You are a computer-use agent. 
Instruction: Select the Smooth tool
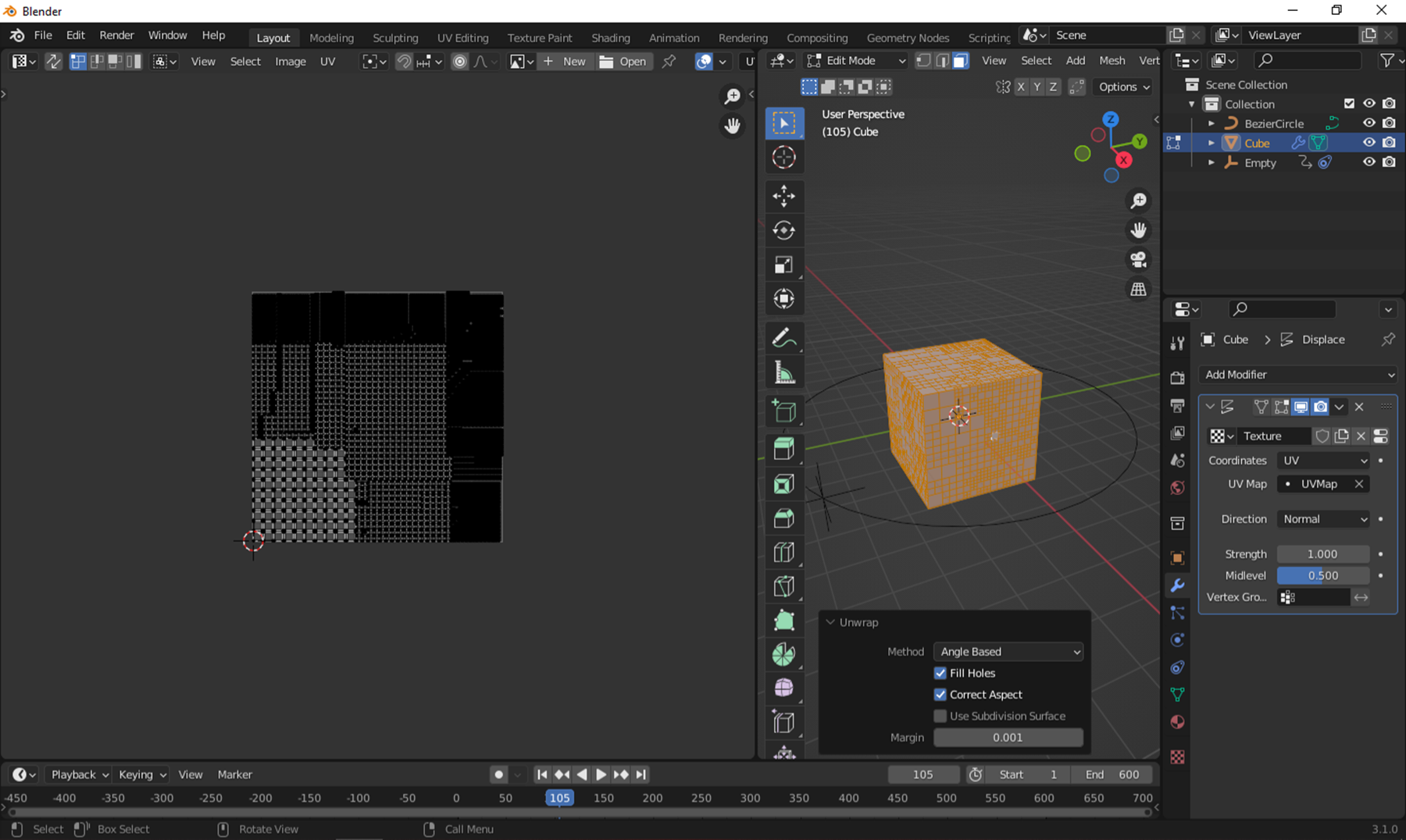[783, 688]
